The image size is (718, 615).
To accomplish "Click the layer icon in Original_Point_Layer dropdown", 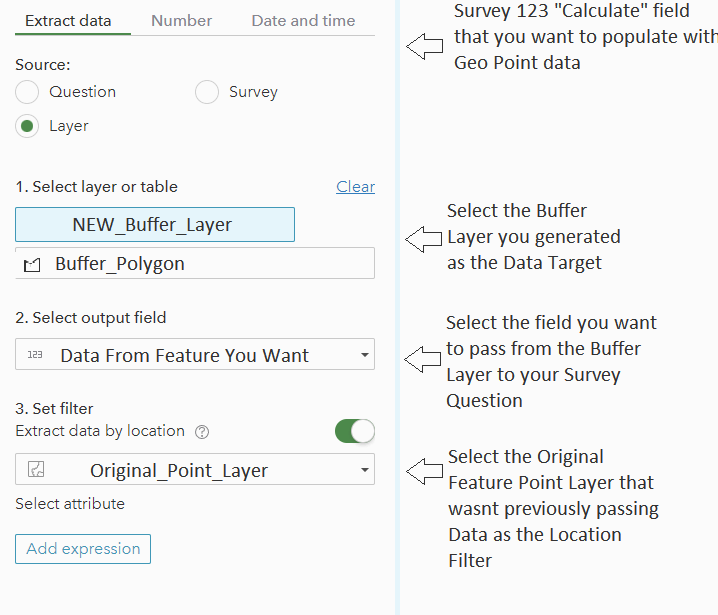I will [x=35, y=470].
